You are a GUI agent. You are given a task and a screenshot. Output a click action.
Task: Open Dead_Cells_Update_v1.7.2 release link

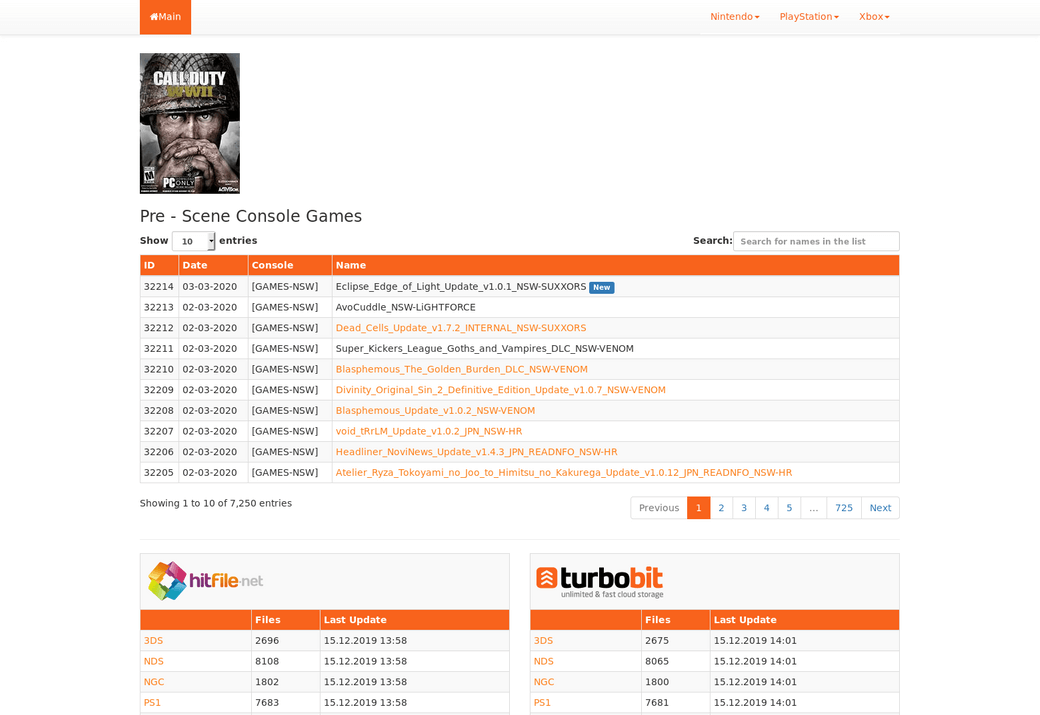[x=461, y=328]
